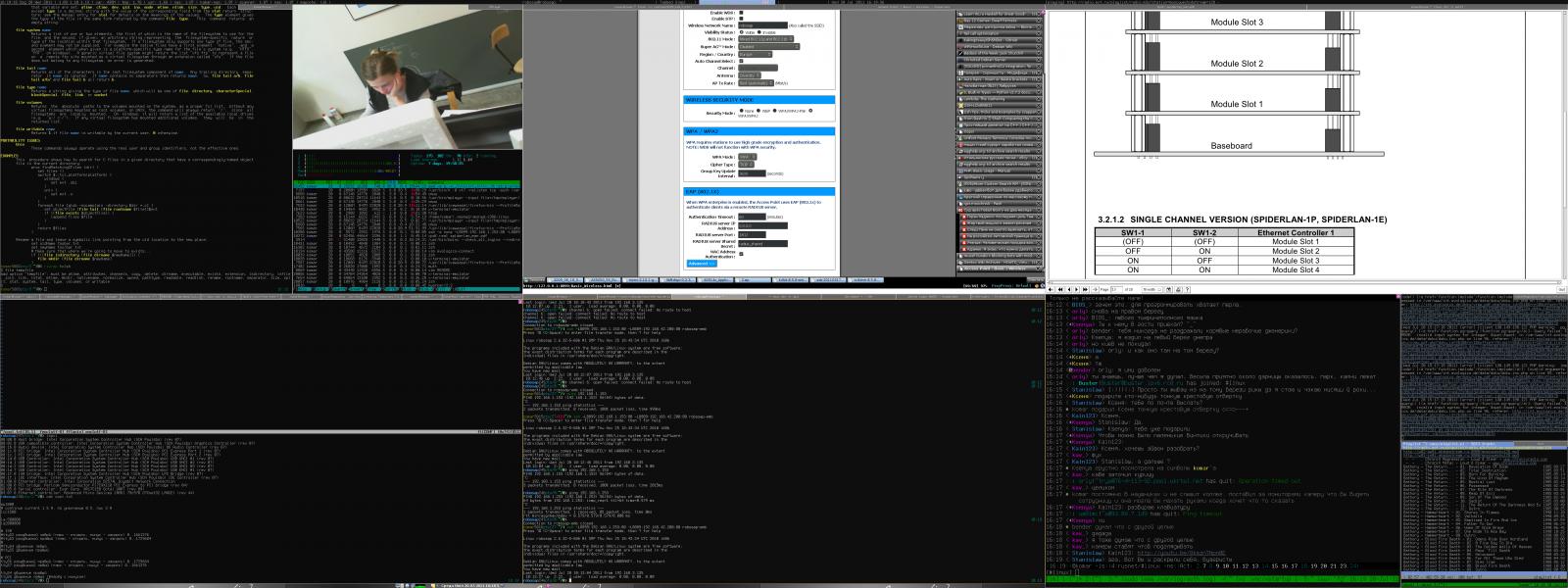This screenshot has width=1568, height=588.
Task: Click the Ethernet Controller 1 table header
Action: [x=1295, y=233]
